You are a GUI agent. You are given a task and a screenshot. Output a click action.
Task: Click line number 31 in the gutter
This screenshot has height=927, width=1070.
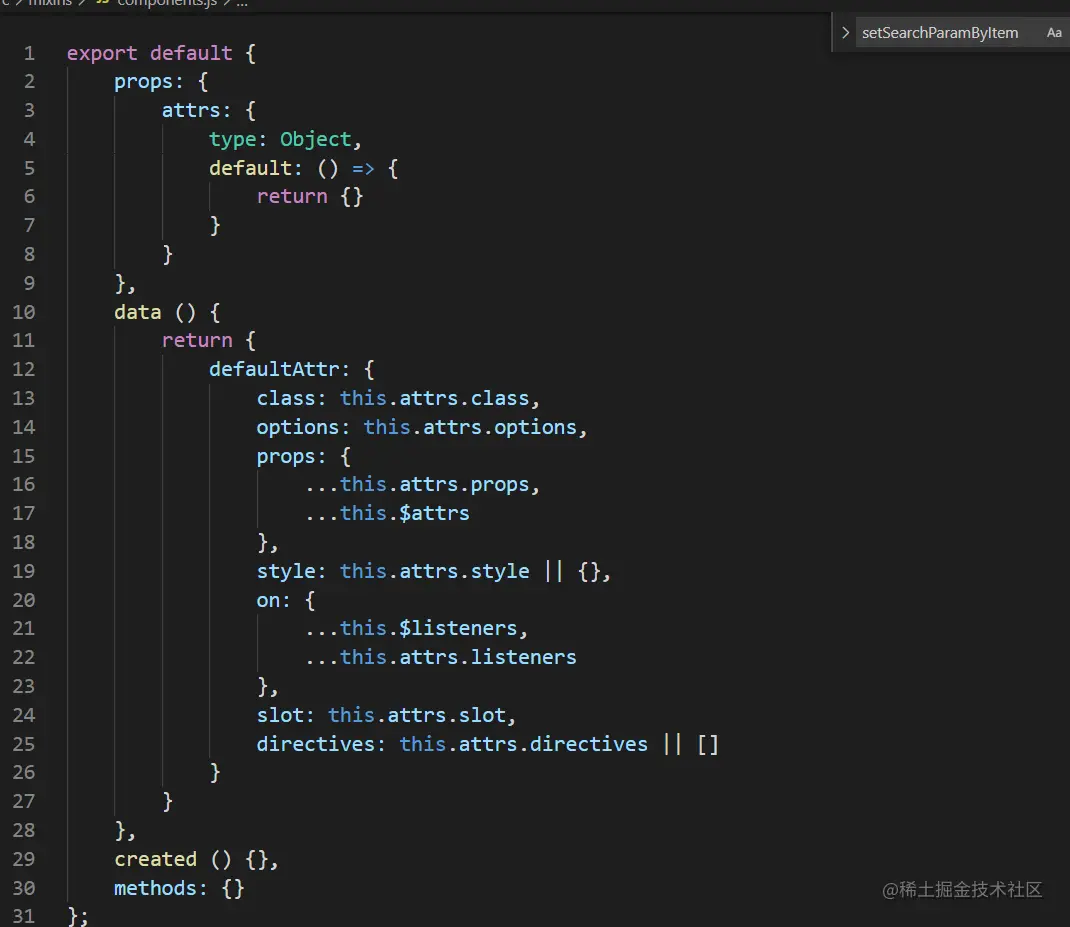(24, 916)
